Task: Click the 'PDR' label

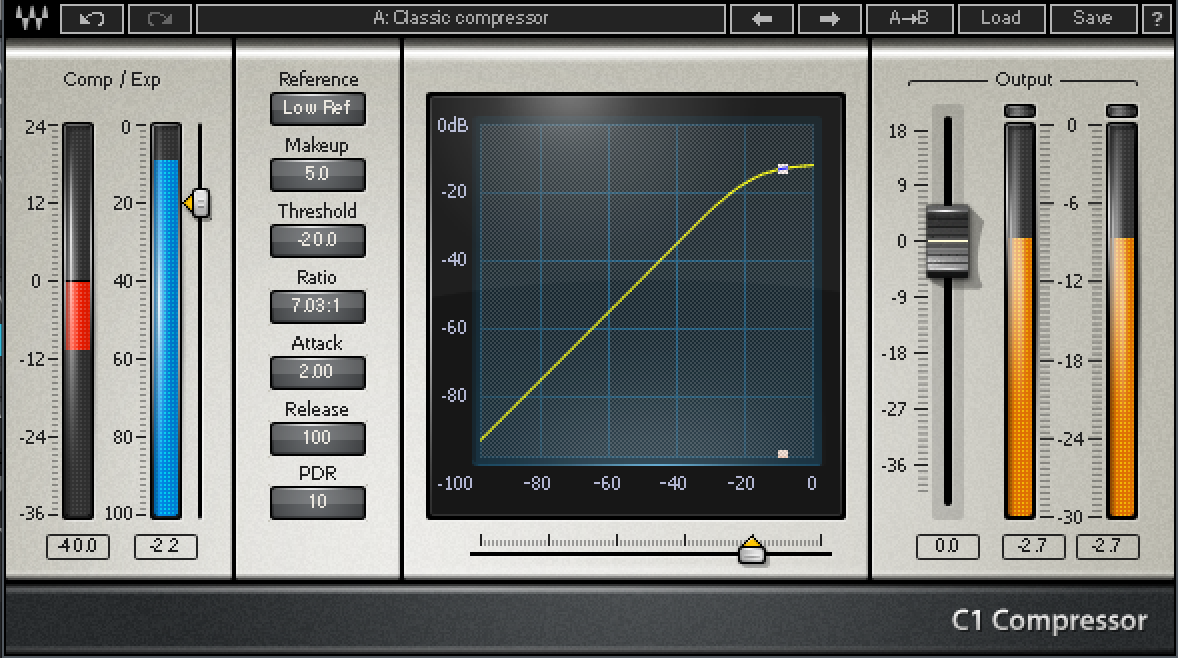Action: click(x=318, y=474)
